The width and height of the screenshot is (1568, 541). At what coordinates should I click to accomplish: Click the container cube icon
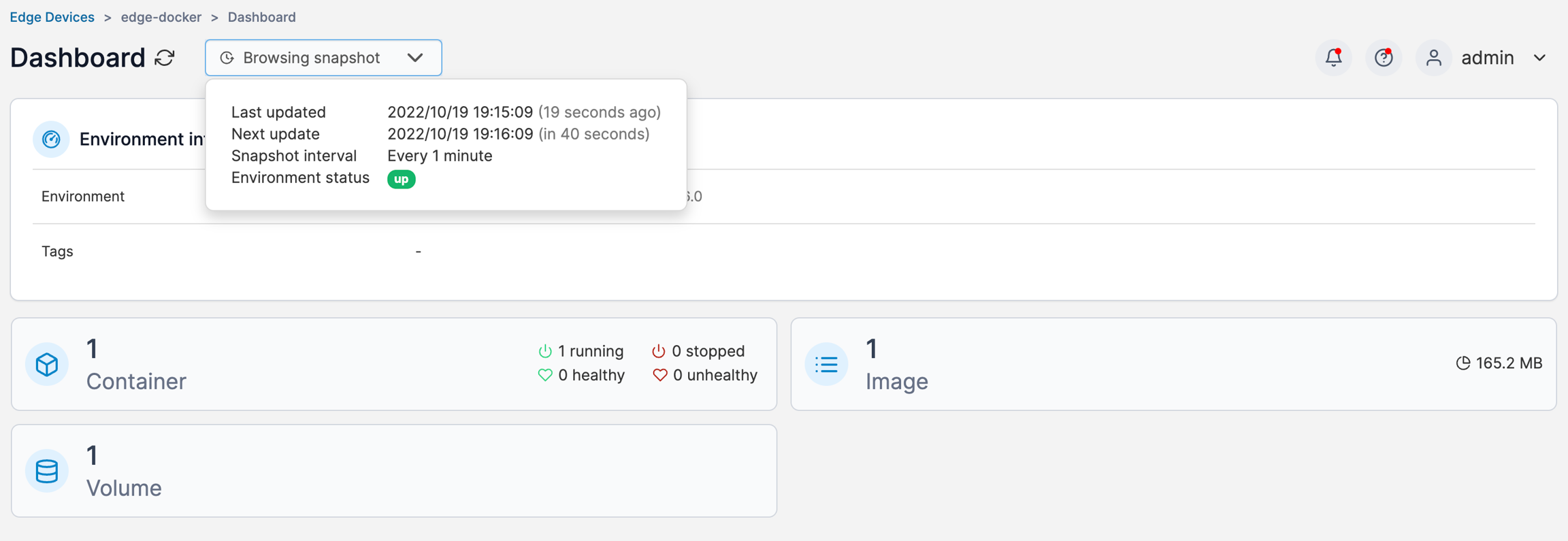pyautogui.click(x=47, y=364)
